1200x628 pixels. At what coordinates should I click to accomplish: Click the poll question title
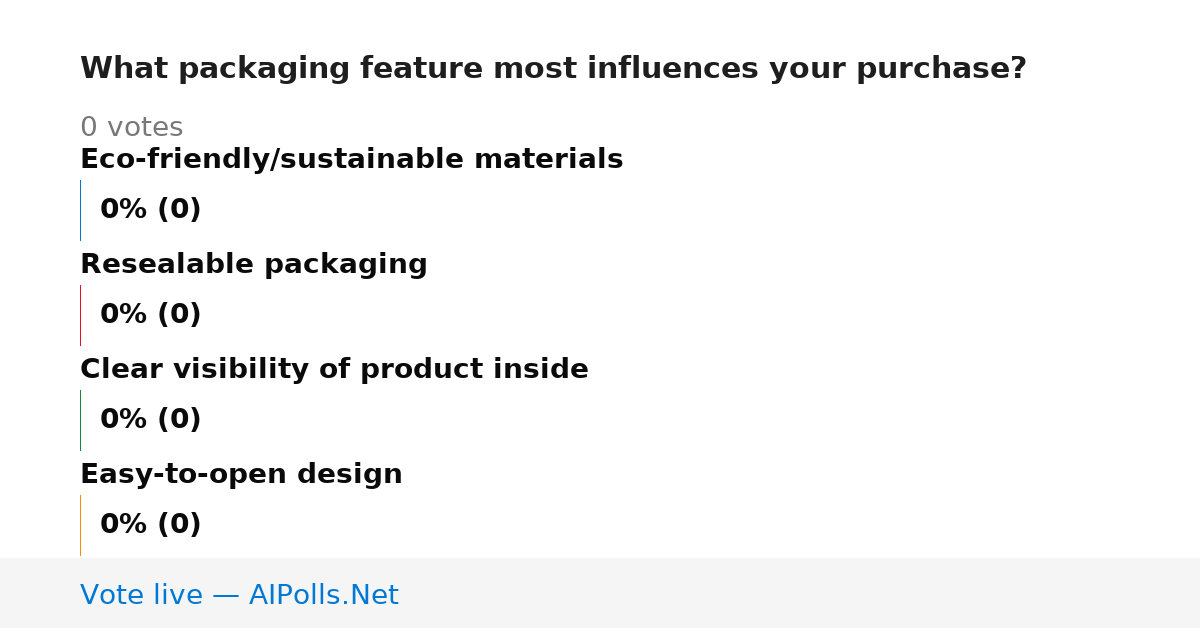click(553, 69)
